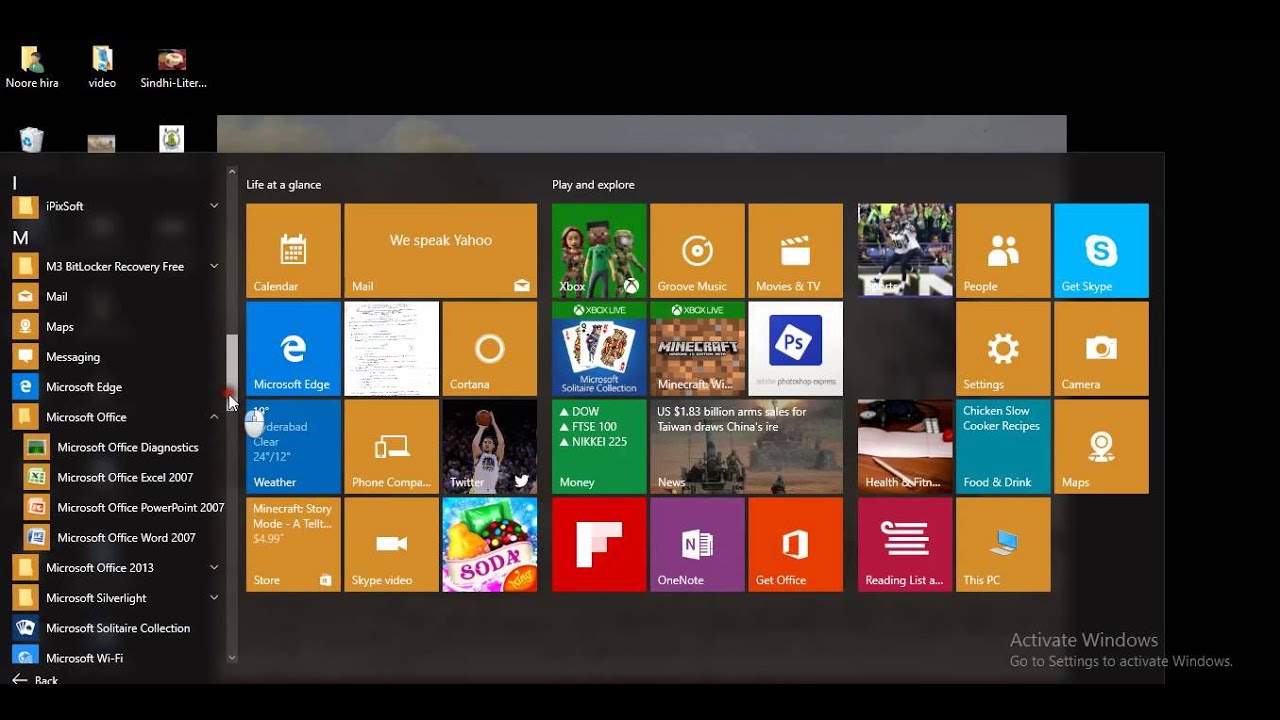
Task: Click the Play and explore group title
Action: tap(593, 185)
